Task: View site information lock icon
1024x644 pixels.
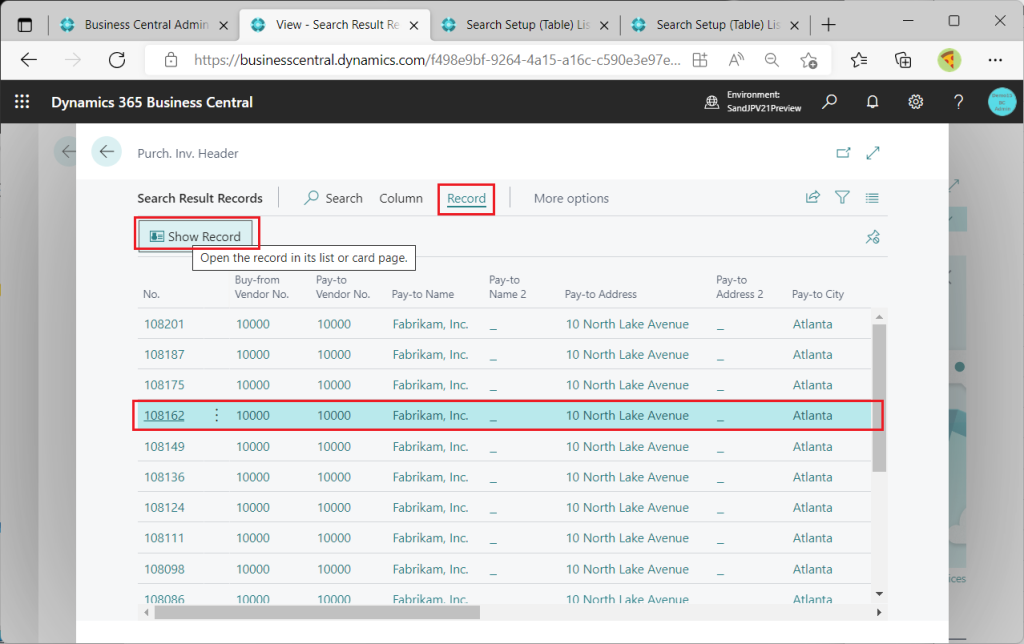Action: point(171,60)
